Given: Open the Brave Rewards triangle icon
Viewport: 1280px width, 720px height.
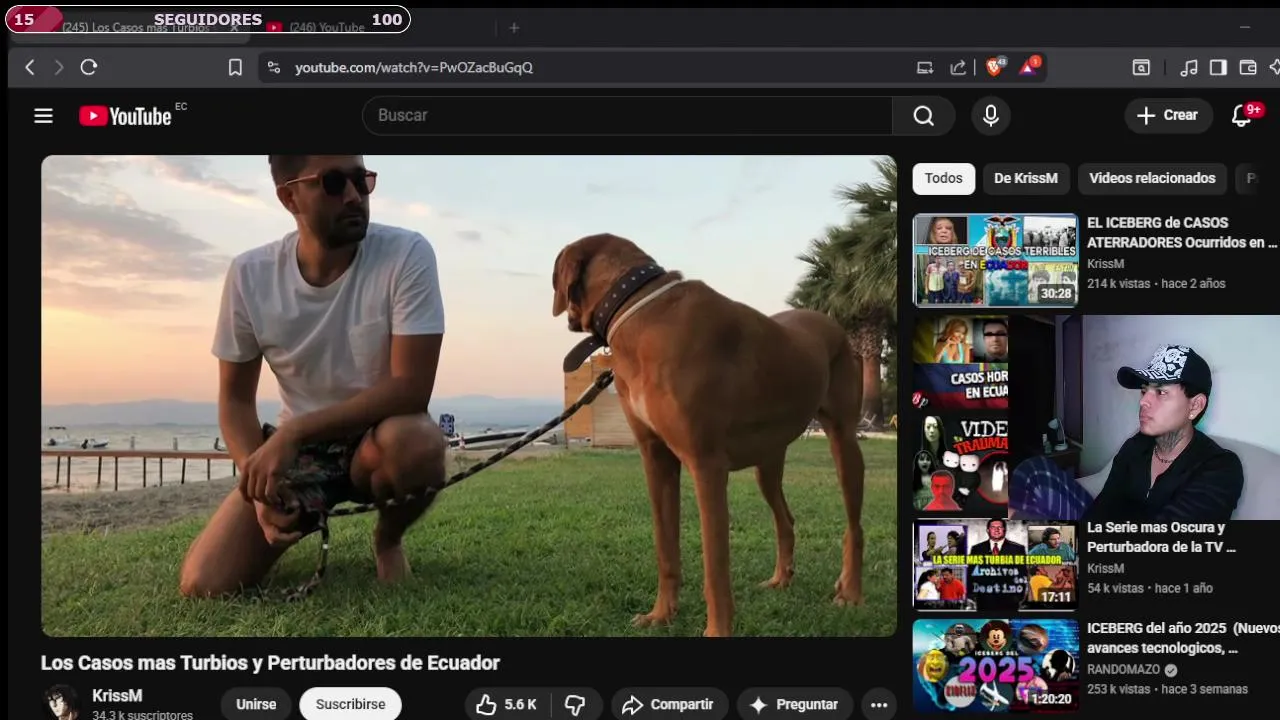Looking at the screenshot, I should [1029, 67].
